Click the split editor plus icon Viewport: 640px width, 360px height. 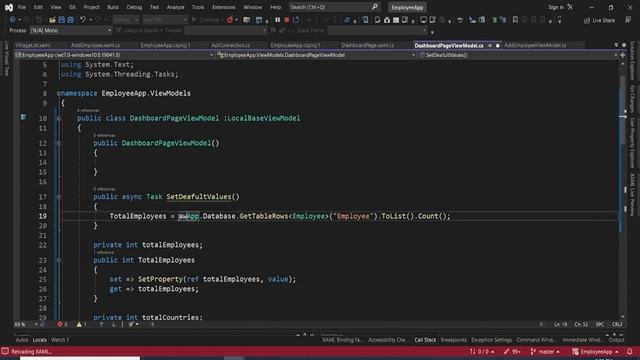[623, 55]
